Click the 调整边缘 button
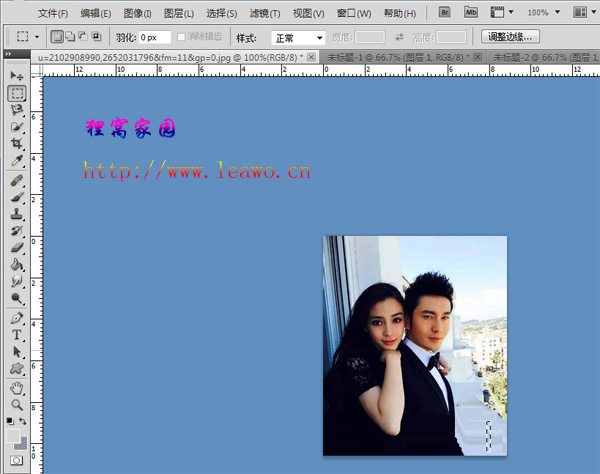 tap(510, 36)
